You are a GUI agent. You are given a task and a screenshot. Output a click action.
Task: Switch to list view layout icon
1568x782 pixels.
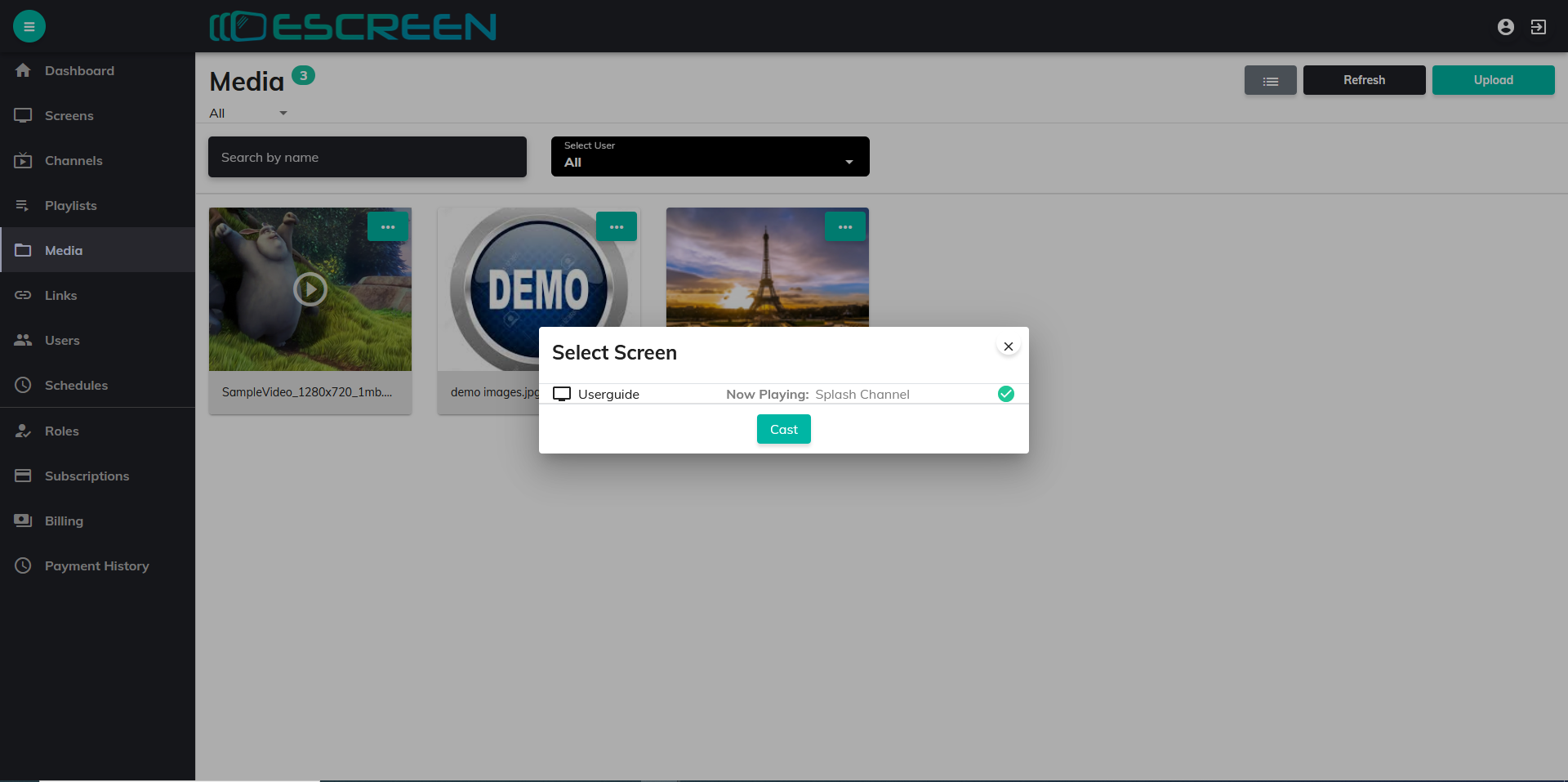(x=1270, y=80)
